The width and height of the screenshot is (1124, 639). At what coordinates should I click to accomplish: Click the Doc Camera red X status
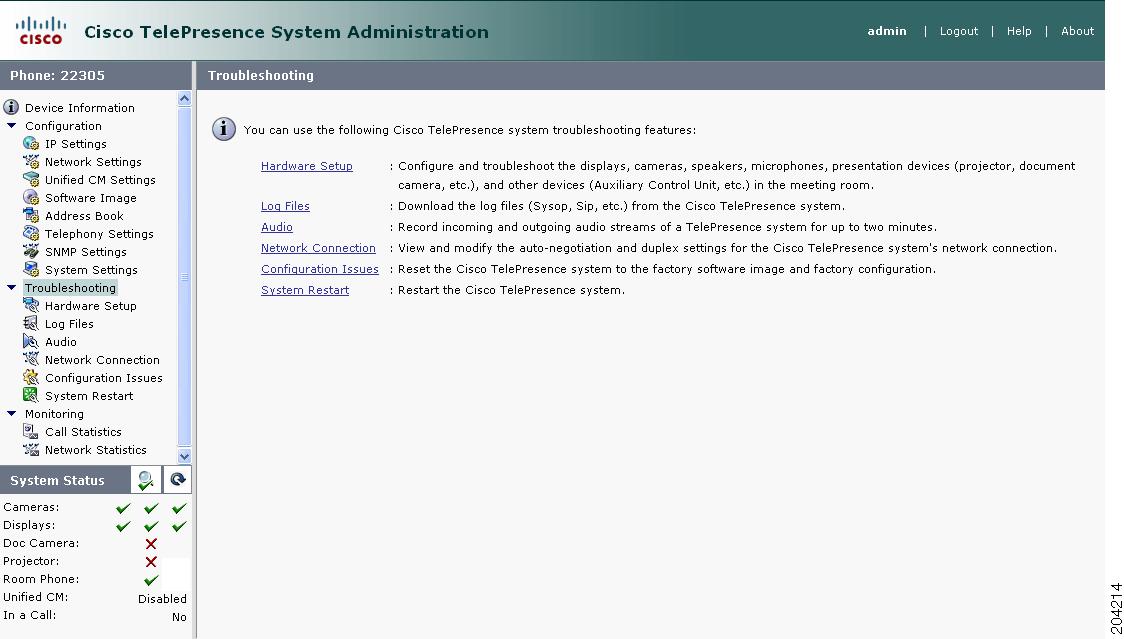[x=151, y=544]
